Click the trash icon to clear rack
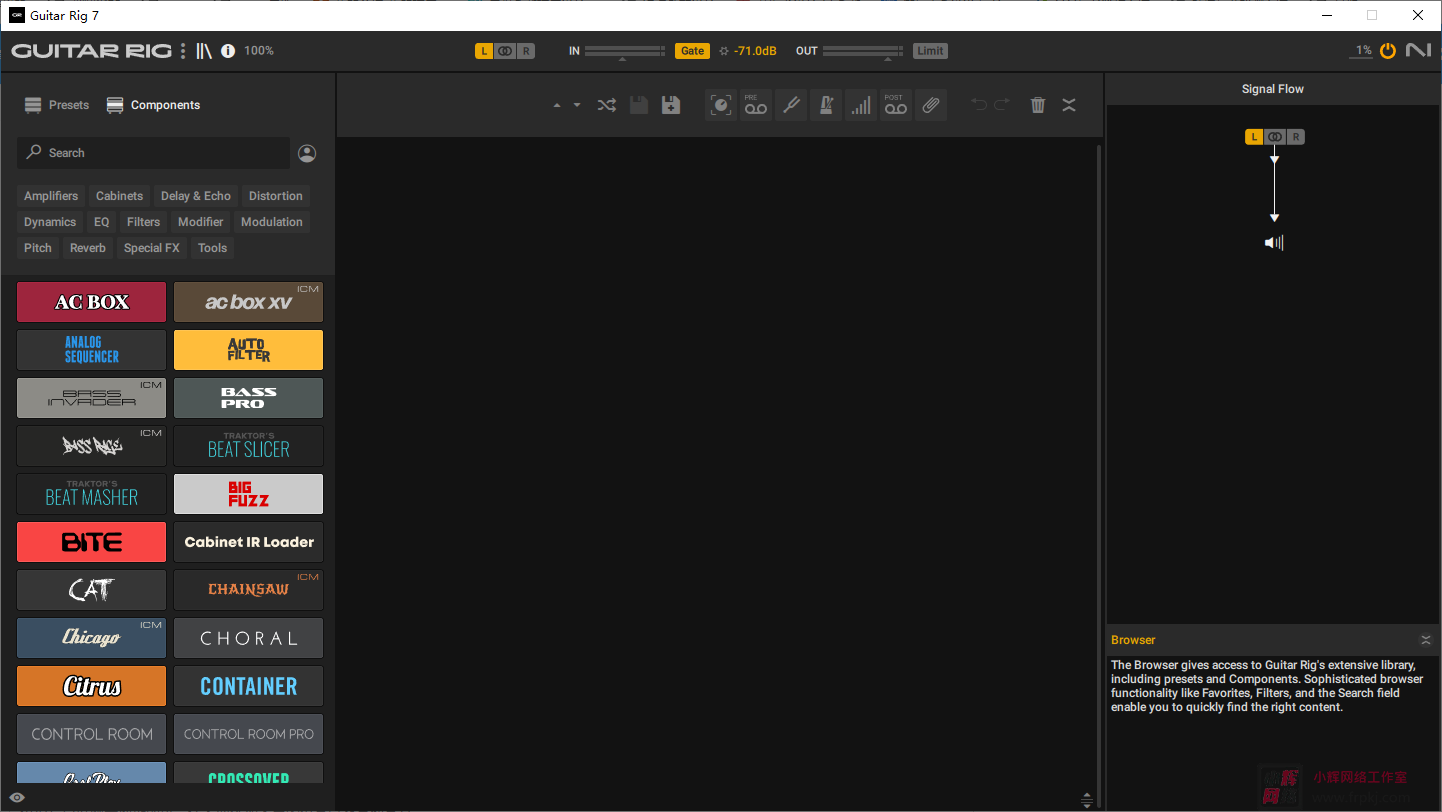The image size is (1442, 812). coord(1038,105)
